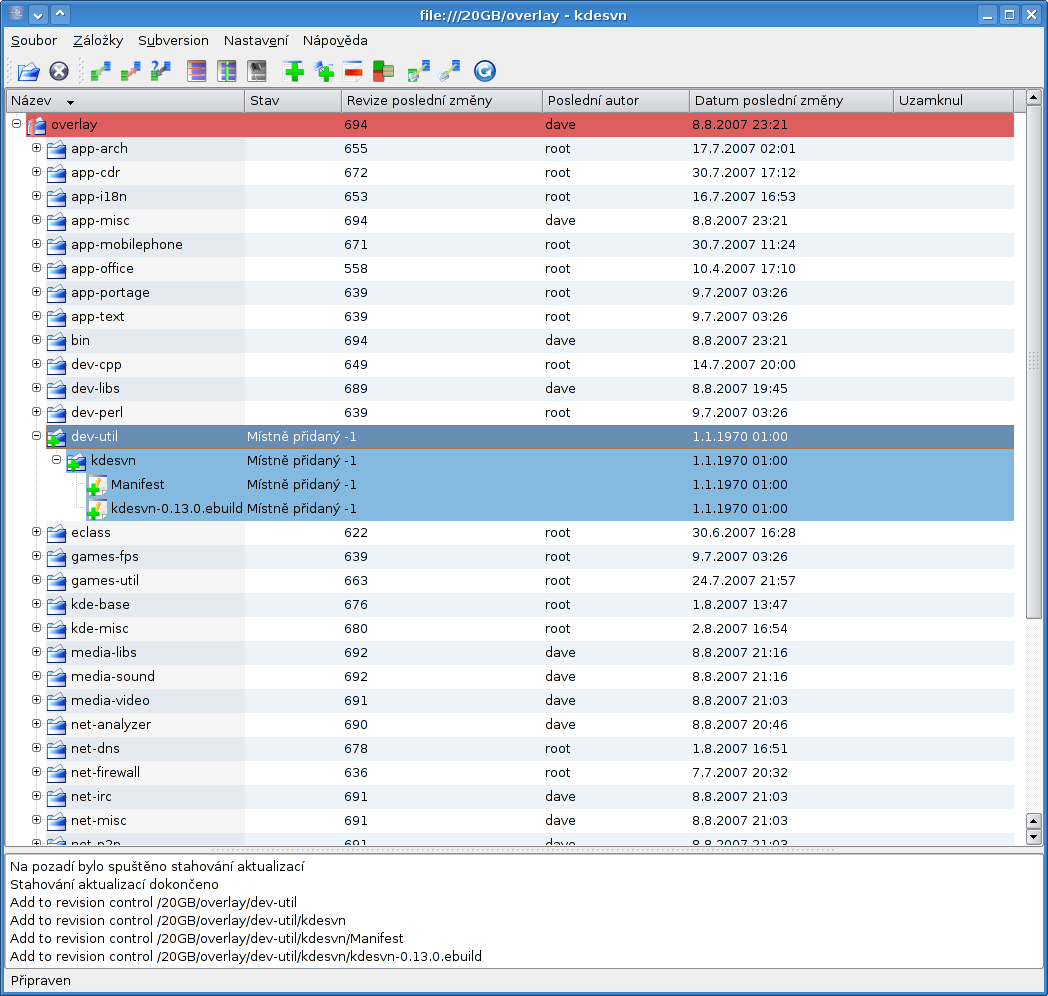1048x996 pixels.
Task: Open the Subversion menu
Action: click(173, 41)
